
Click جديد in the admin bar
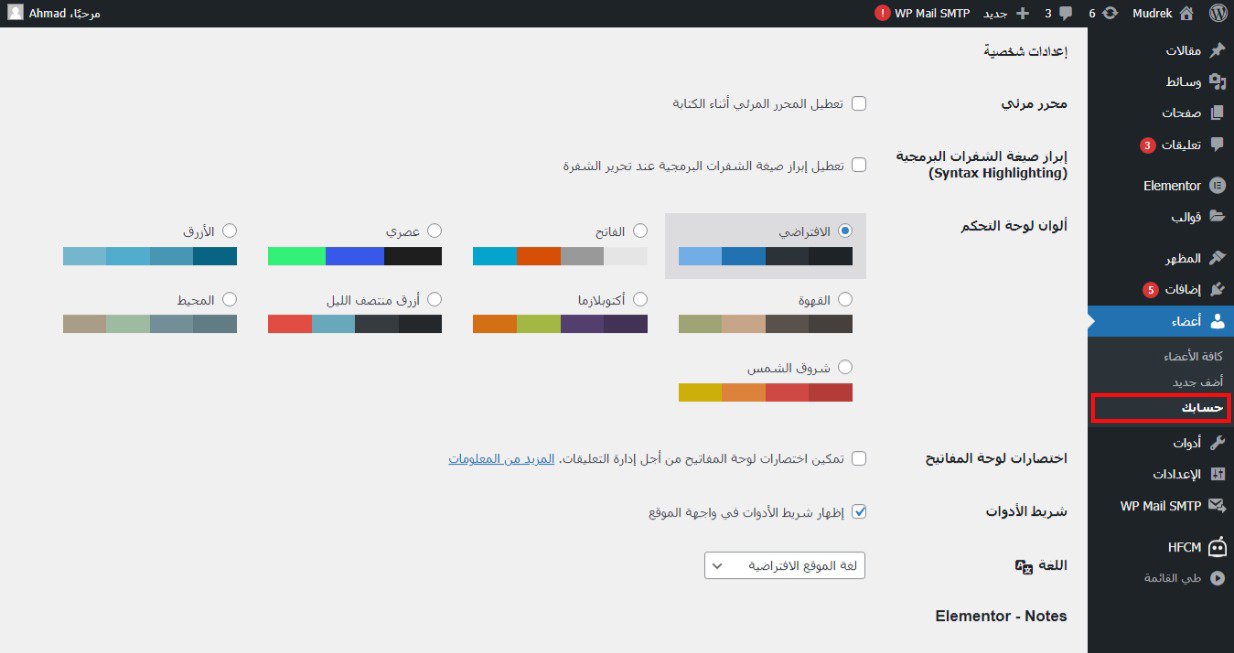(x=995, y=14)
